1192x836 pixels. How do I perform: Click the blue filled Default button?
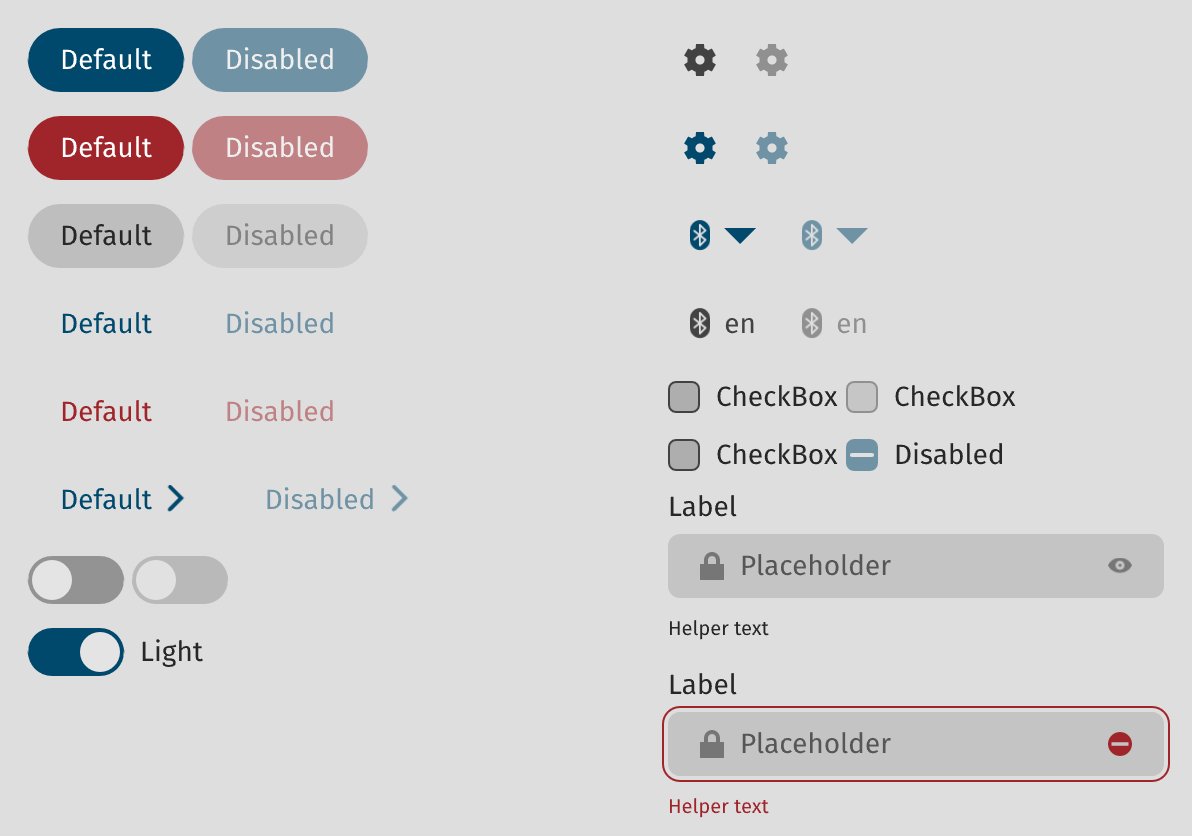point(106,60)
